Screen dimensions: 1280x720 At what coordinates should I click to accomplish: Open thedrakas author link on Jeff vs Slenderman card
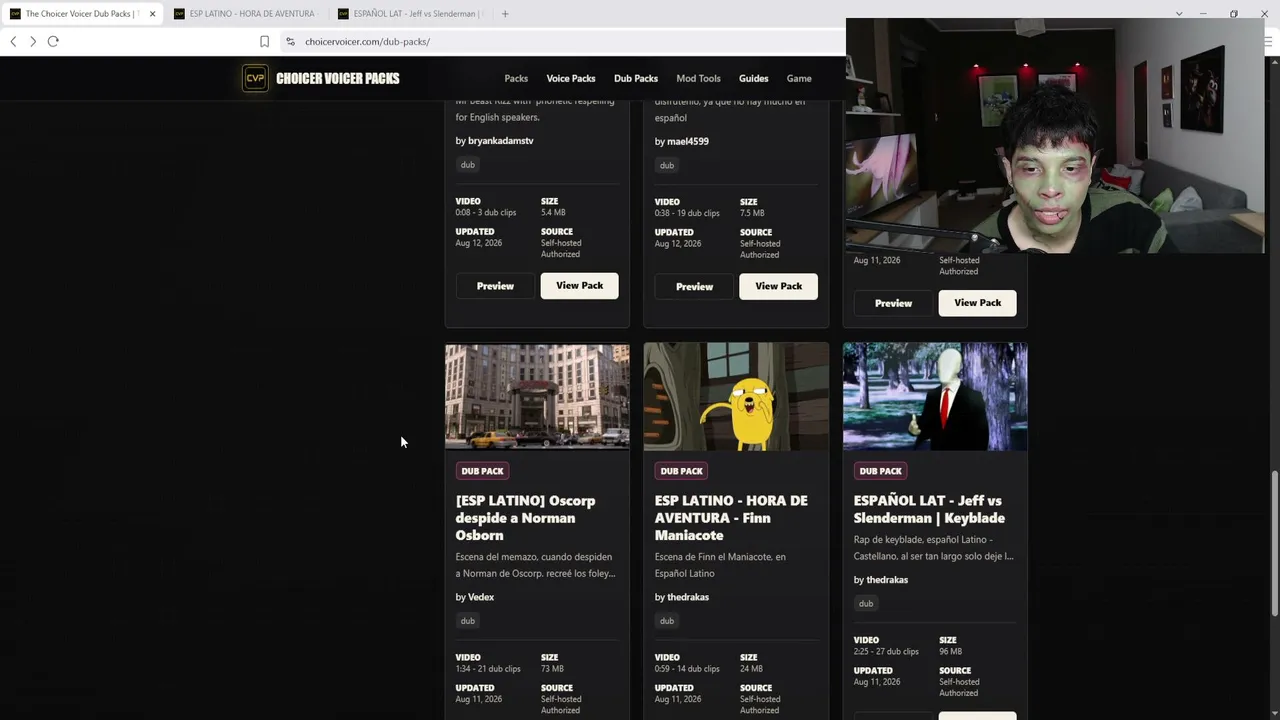[x=887, y=580]
